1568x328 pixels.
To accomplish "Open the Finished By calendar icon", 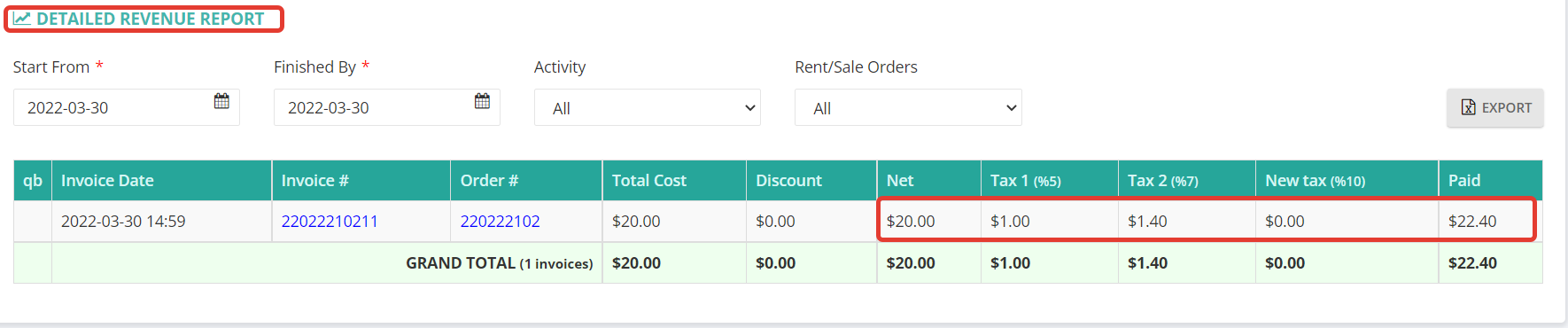I will [x=482, y=101].
